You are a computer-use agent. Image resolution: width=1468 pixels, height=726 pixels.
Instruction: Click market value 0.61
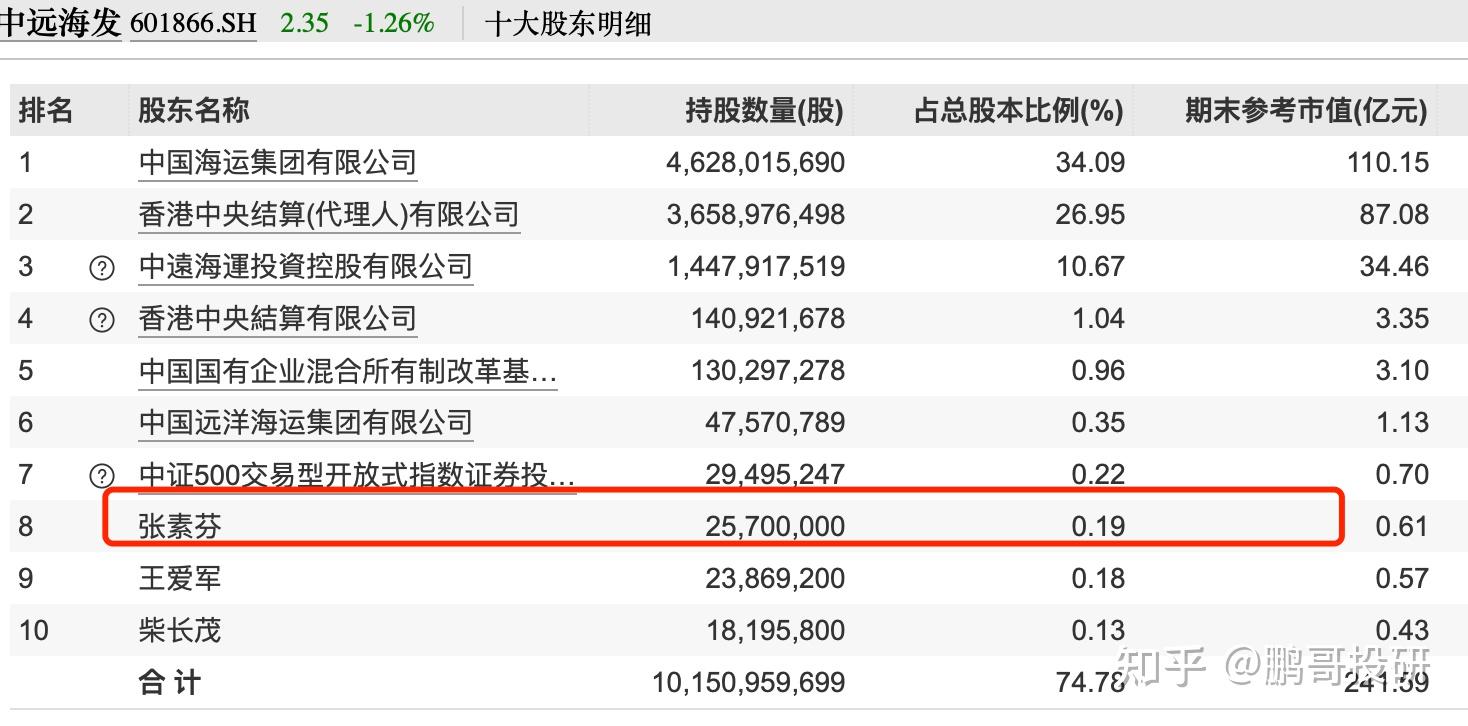(x=1402, y=527)
